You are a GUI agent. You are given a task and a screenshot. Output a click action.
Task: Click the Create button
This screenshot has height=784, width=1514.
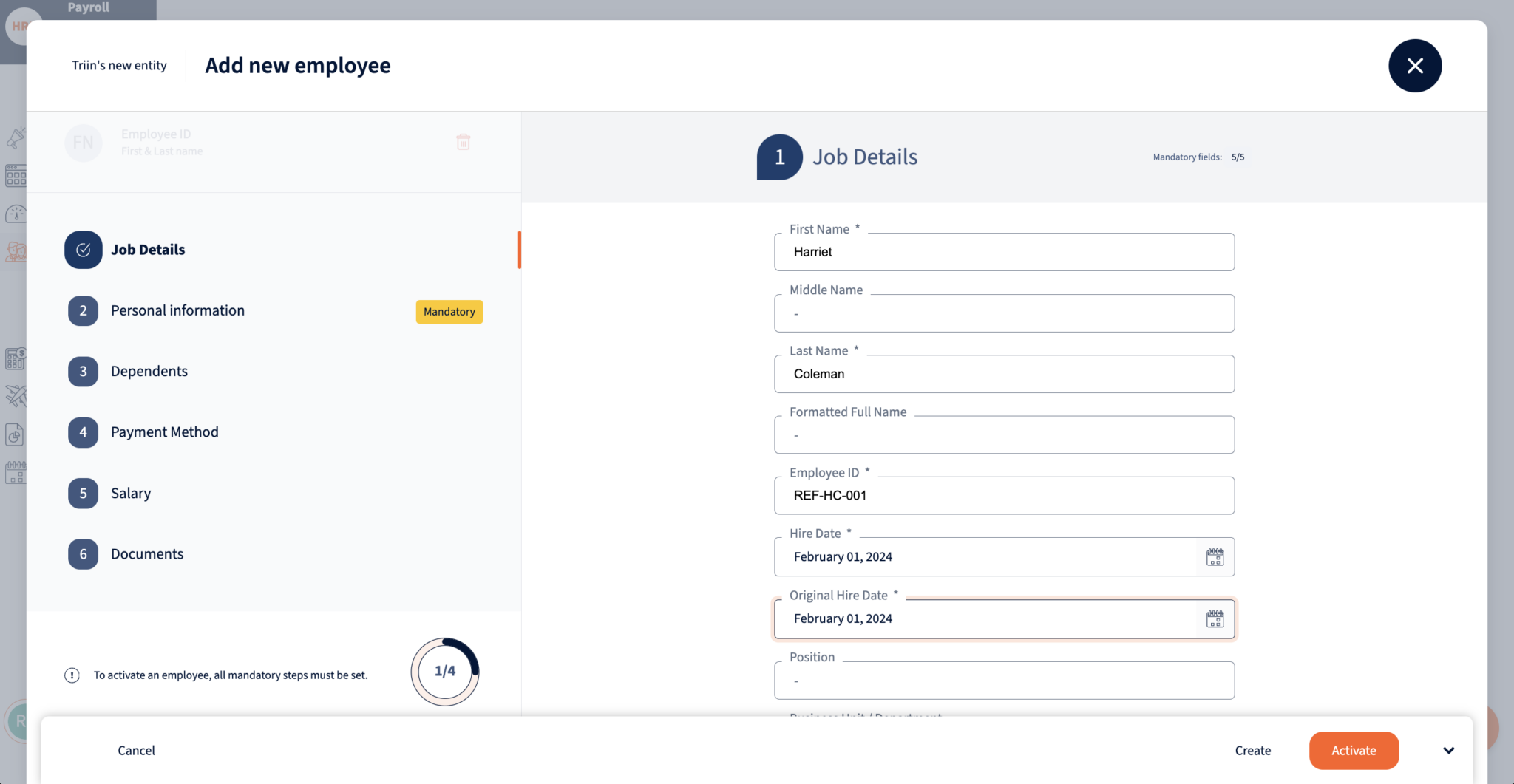(1252, 751)
